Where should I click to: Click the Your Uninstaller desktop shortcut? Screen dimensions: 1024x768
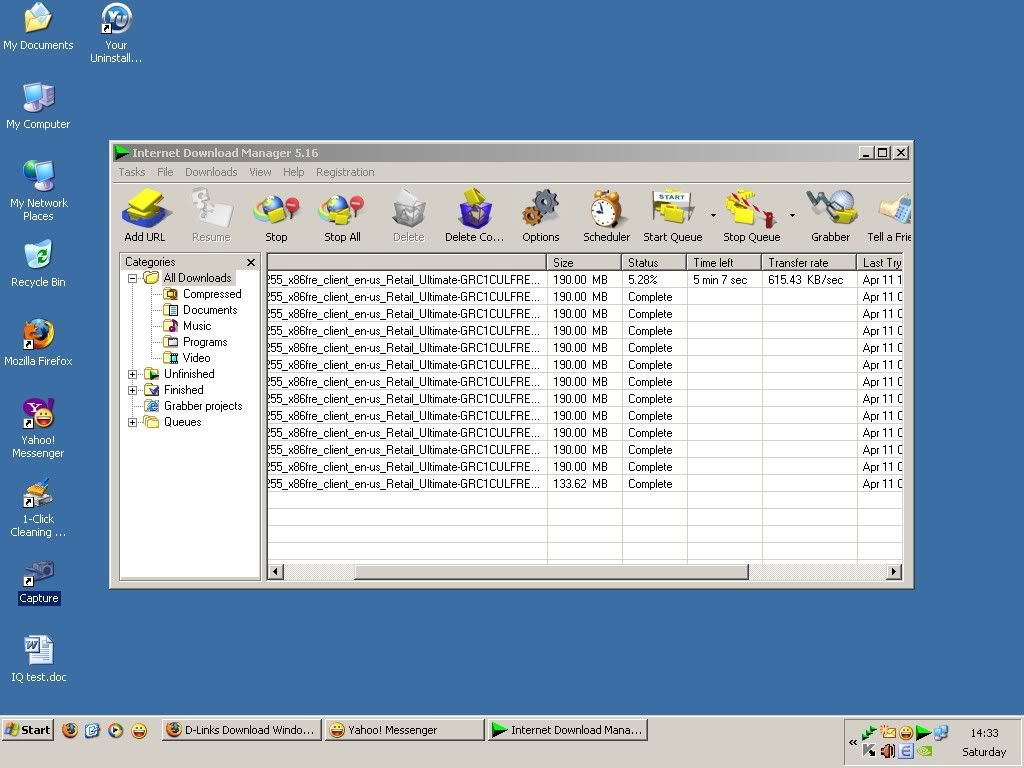click(x=116, y=33)
